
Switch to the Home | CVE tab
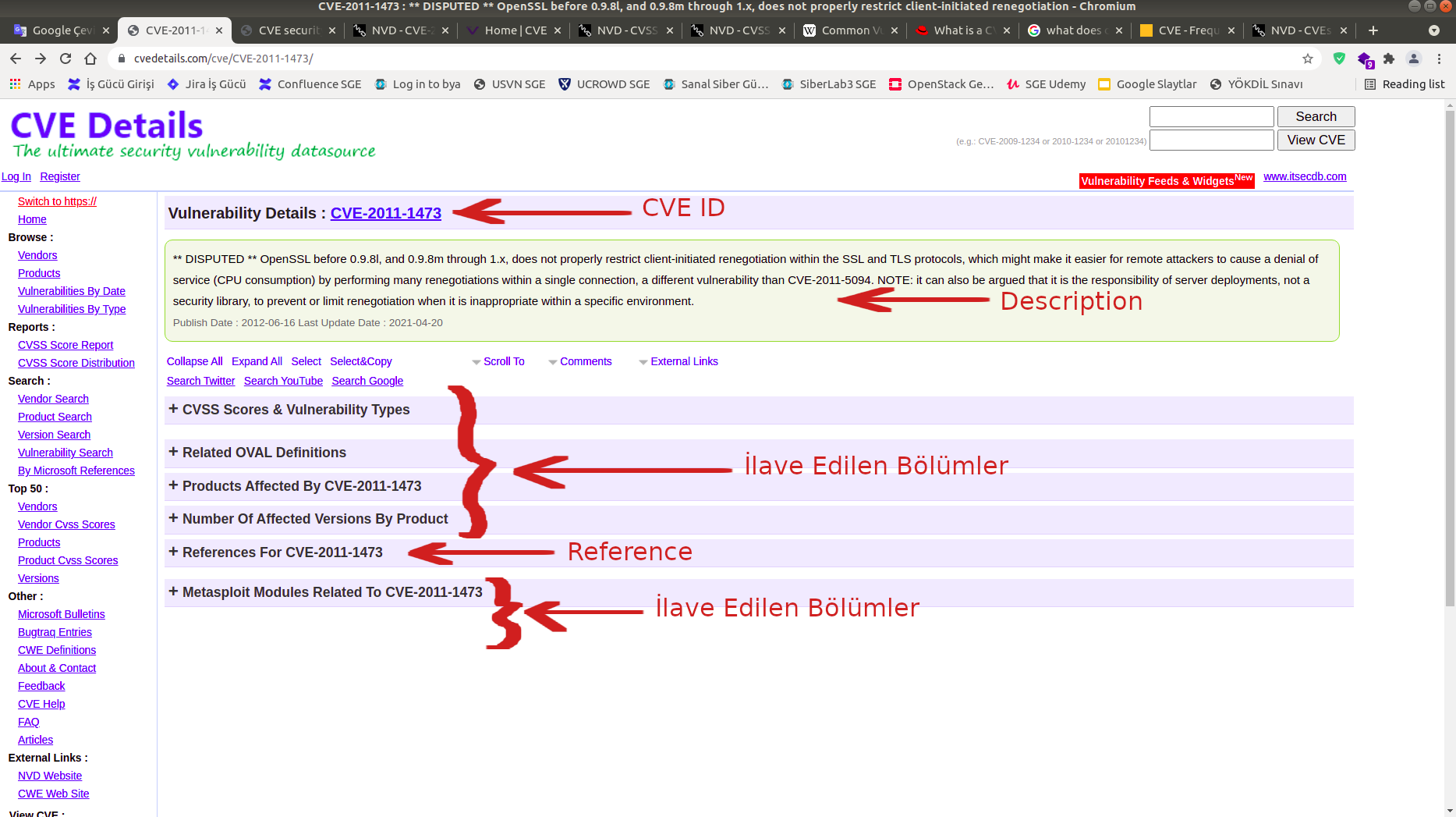click(x=515, y=30)
